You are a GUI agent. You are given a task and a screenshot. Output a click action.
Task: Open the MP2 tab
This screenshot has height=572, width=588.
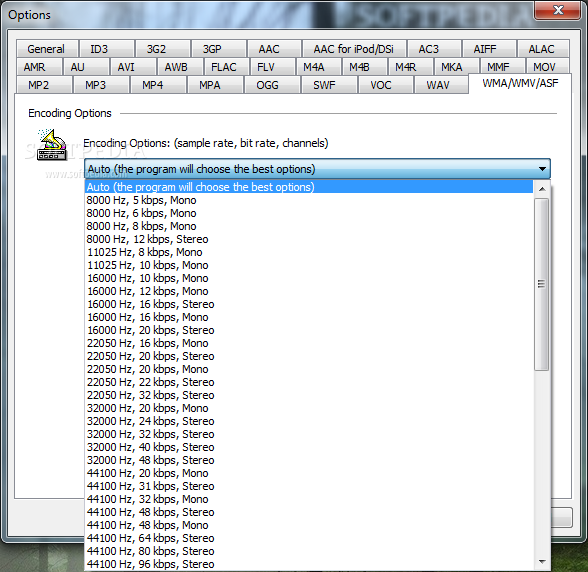44,85
